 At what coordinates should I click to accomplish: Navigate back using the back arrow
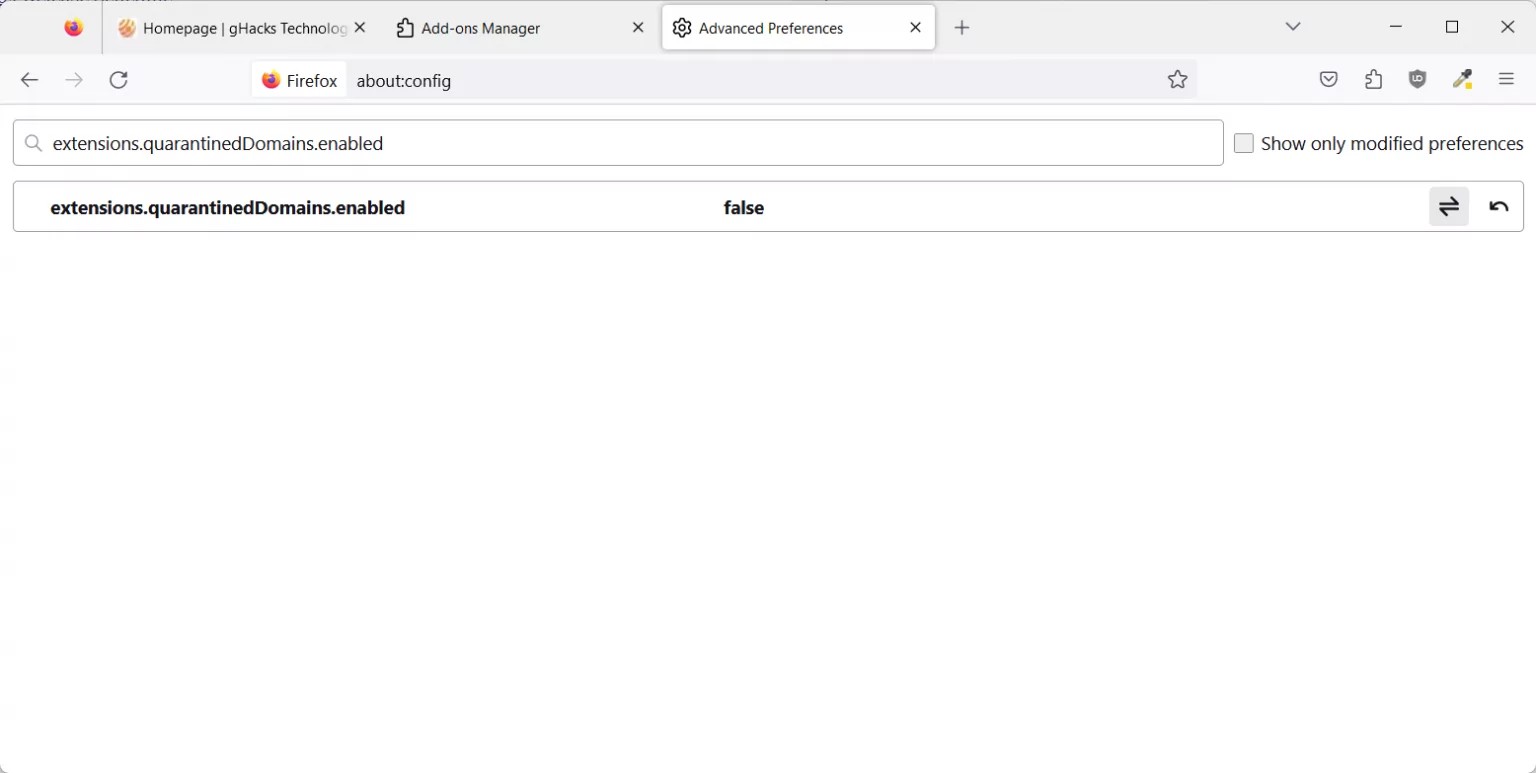point(29,80)
